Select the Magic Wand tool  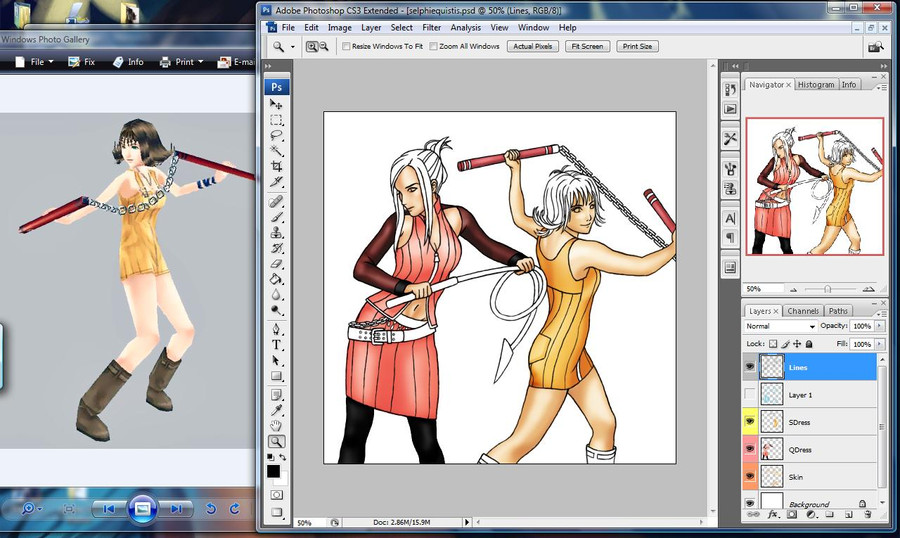276,150
